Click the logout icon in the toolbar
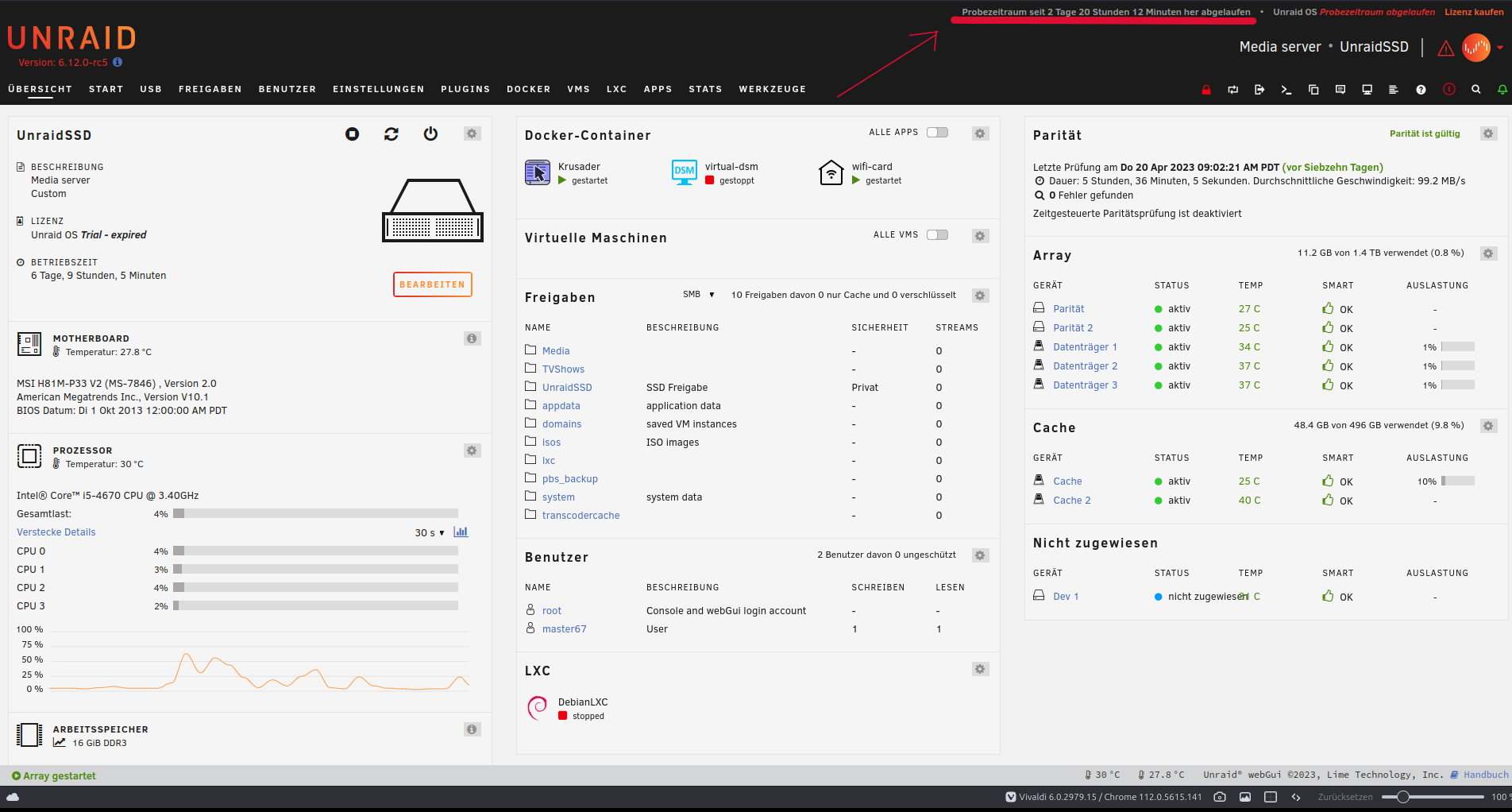 point(1259,90)
